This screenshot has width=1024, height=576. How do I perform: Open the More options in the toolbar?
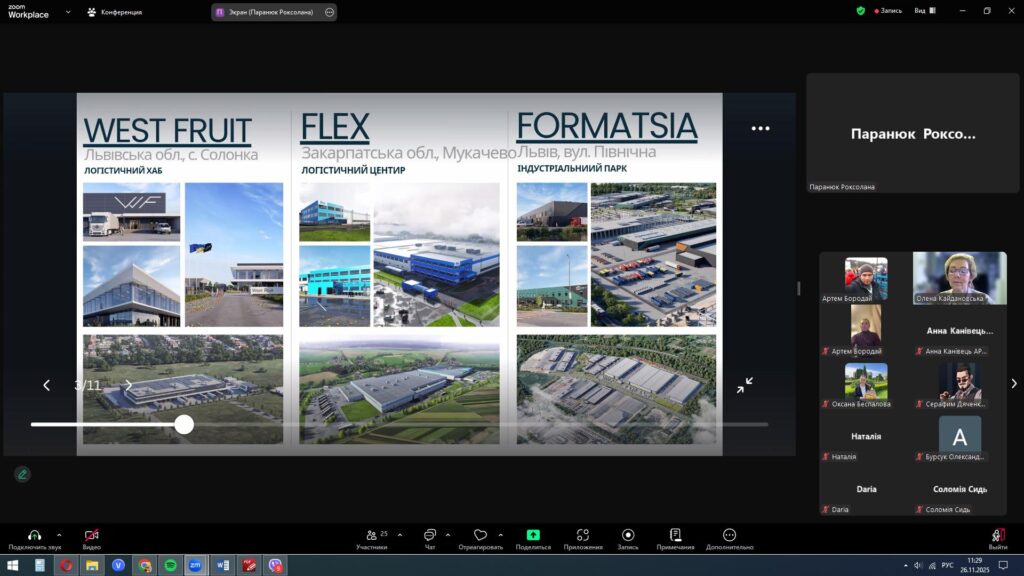click(x=729, y=536)
